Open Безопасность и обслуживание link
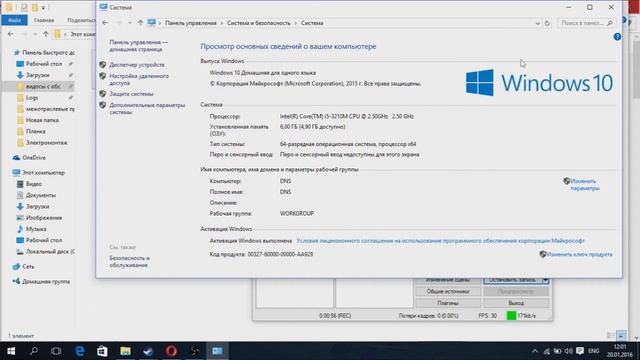 coord(129,261)
